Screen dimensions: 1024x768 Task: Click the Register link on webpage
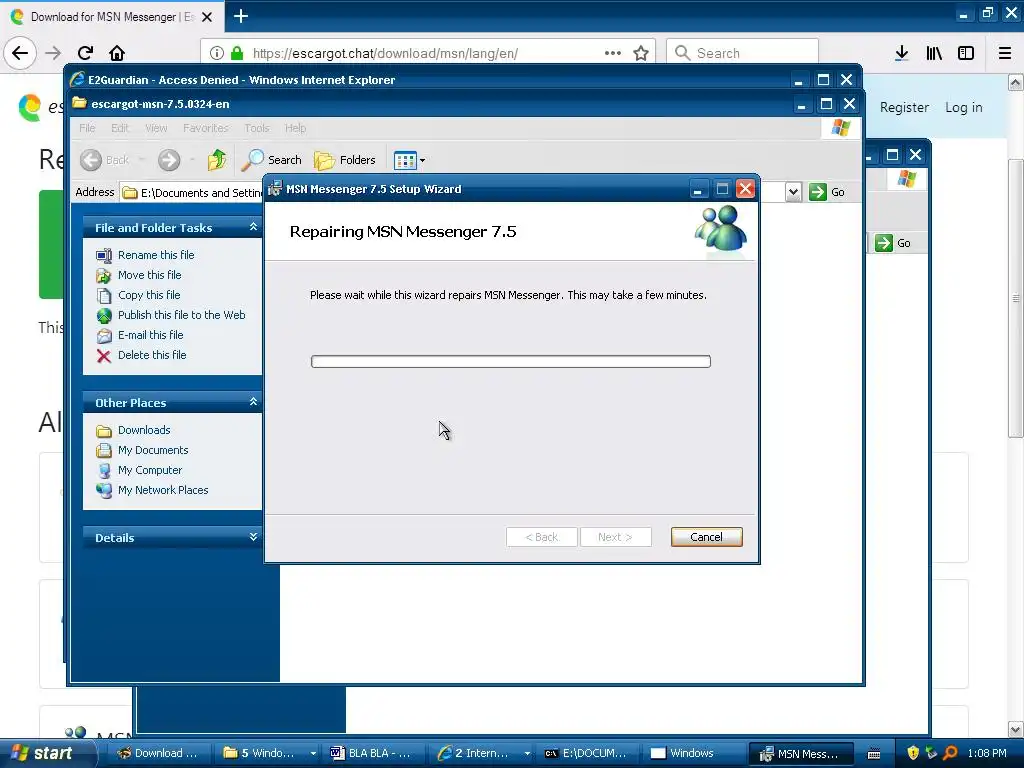904,107
